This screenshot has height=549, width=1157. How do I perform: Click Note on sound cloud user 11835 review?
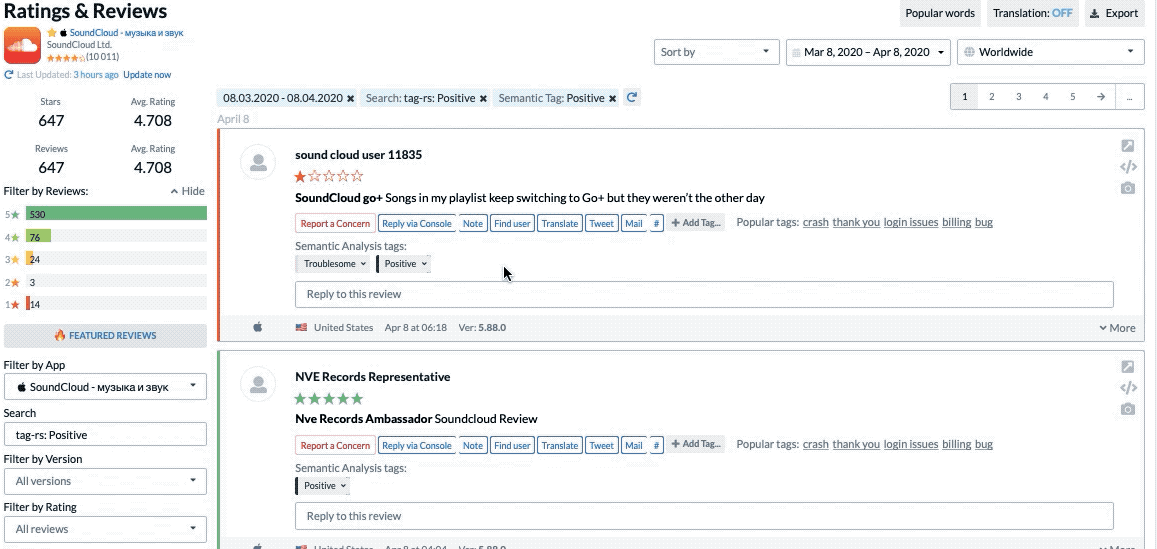[473, 223]
